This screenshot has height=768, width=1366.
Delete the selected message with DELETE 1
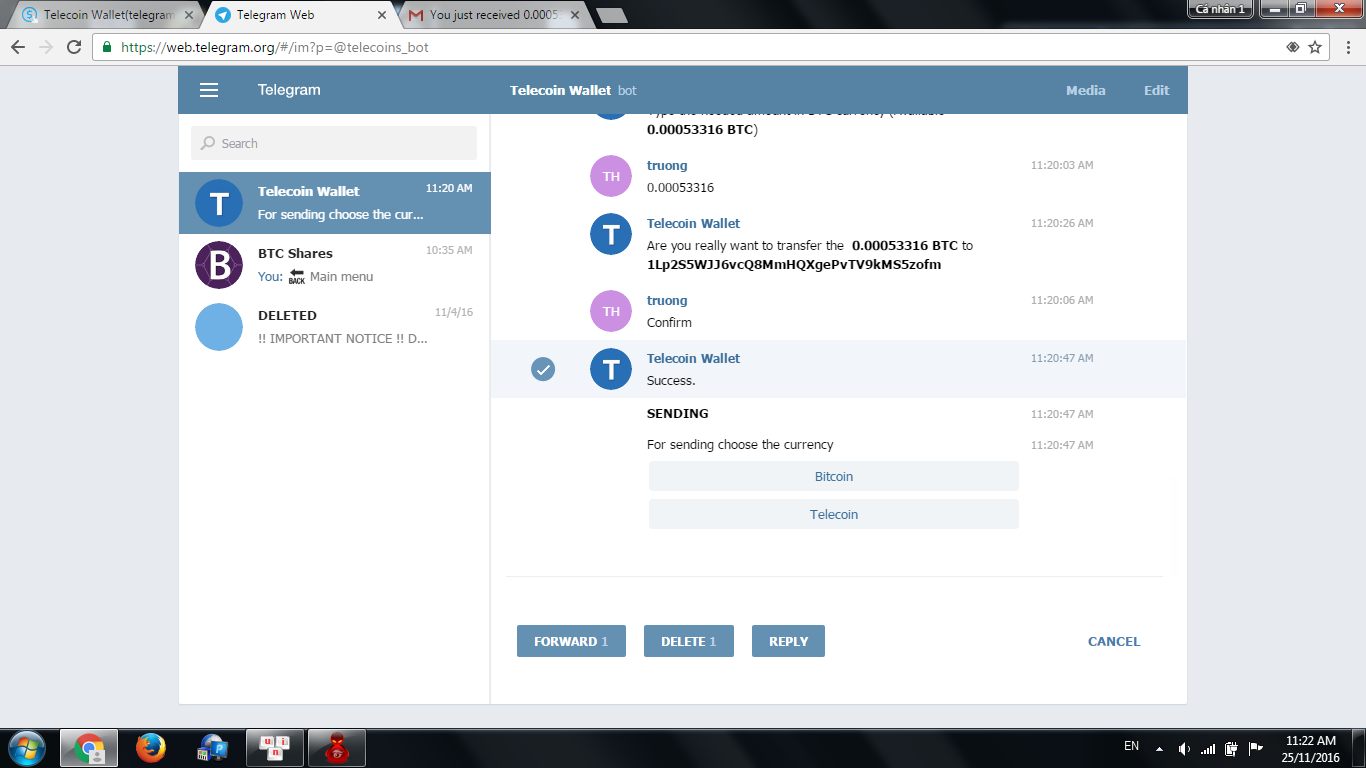tap(688, 641)
